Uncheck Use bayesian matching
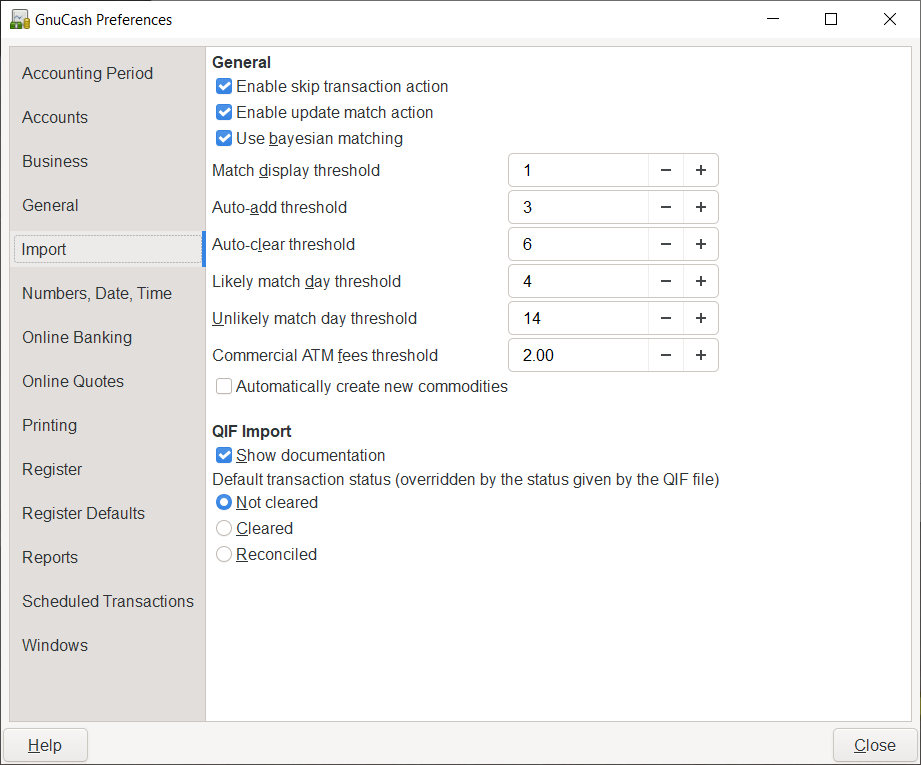Image resolution: width=921 pixels, height=765 pixels. 224,139
